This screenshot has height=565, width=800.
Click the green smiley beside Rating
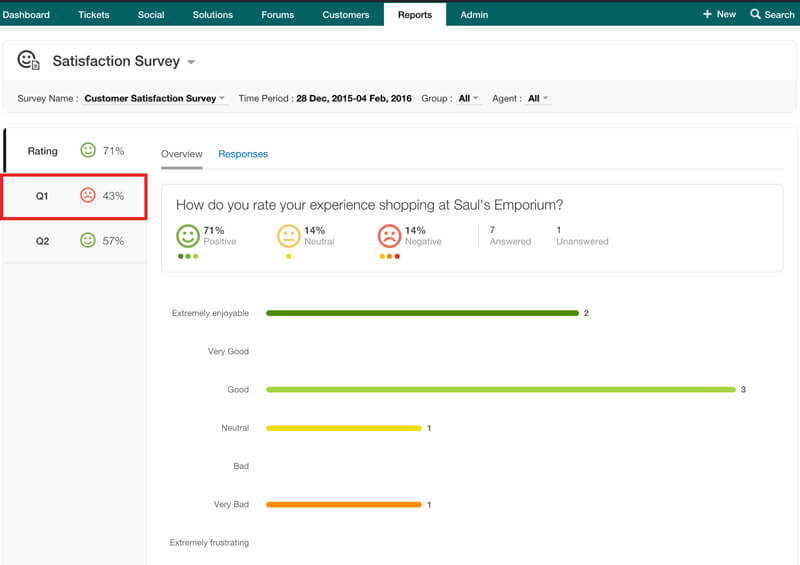(x=88, y=151)
